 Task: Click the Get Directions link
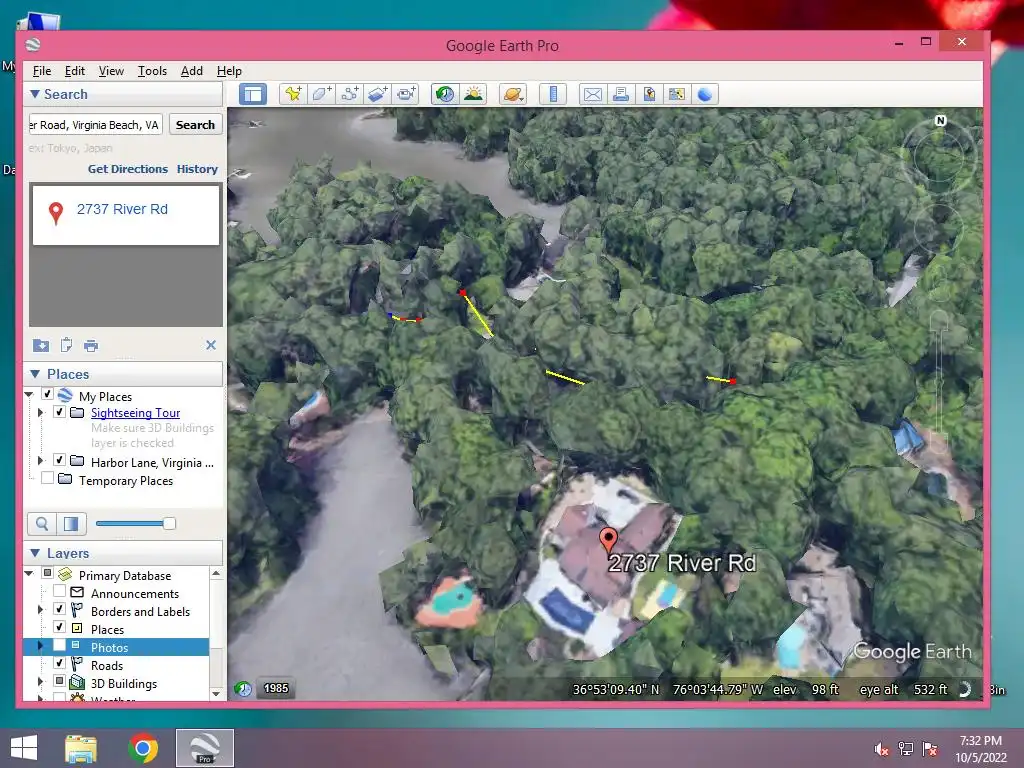tap(128, 169)
